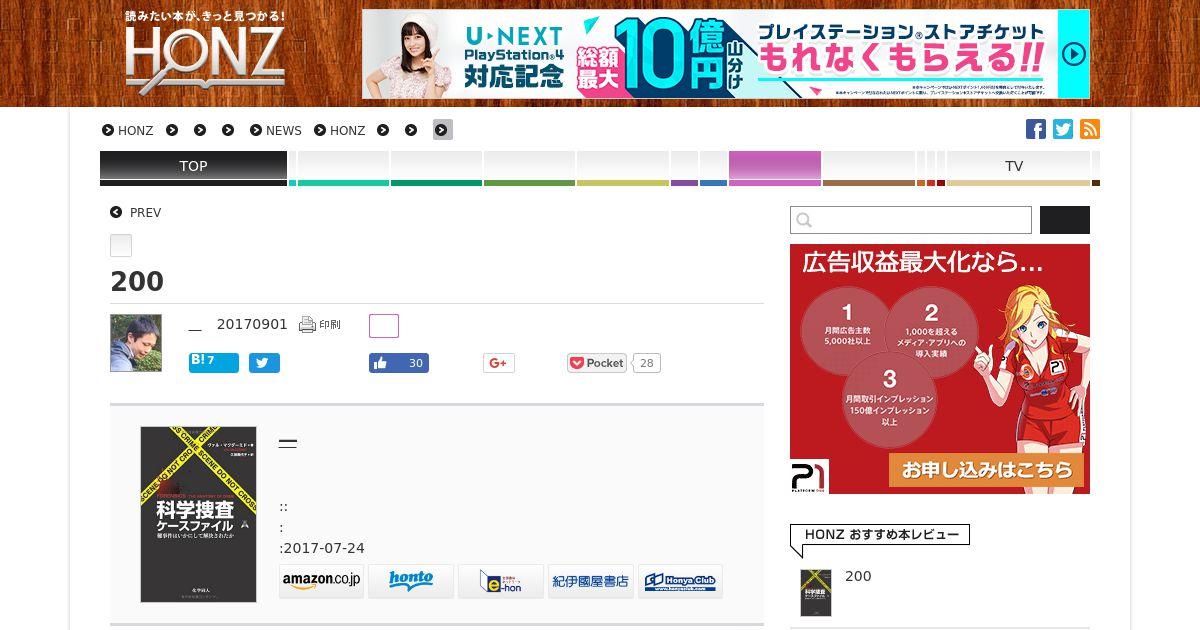Open the RSS feed icon
This screenshot has height=630, width=1200.
1090,129
